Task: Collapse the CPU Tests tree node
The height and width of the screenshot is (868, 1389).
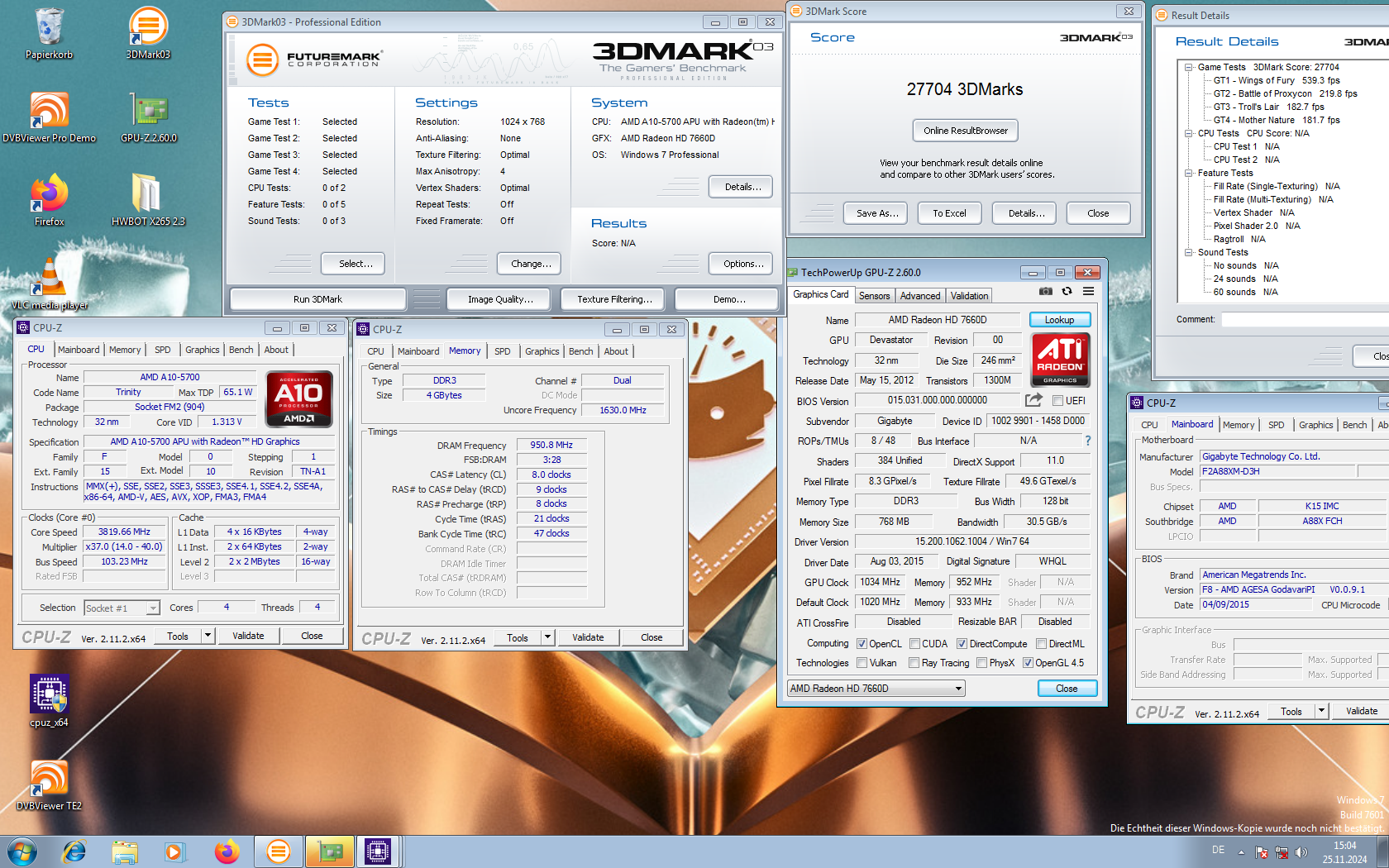Action: tap(1188, 134)
